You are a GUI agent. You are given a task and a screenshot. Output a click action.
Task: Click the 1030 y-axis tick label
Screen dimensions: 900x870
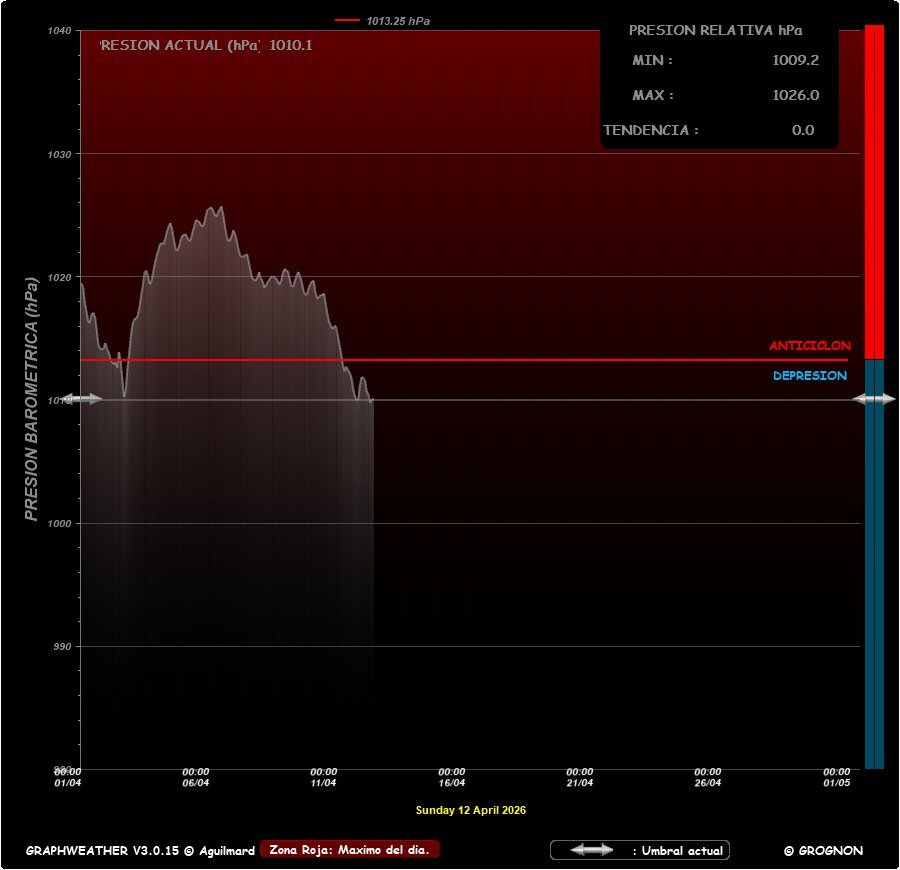pyautogui.click(x=61, y=154)
